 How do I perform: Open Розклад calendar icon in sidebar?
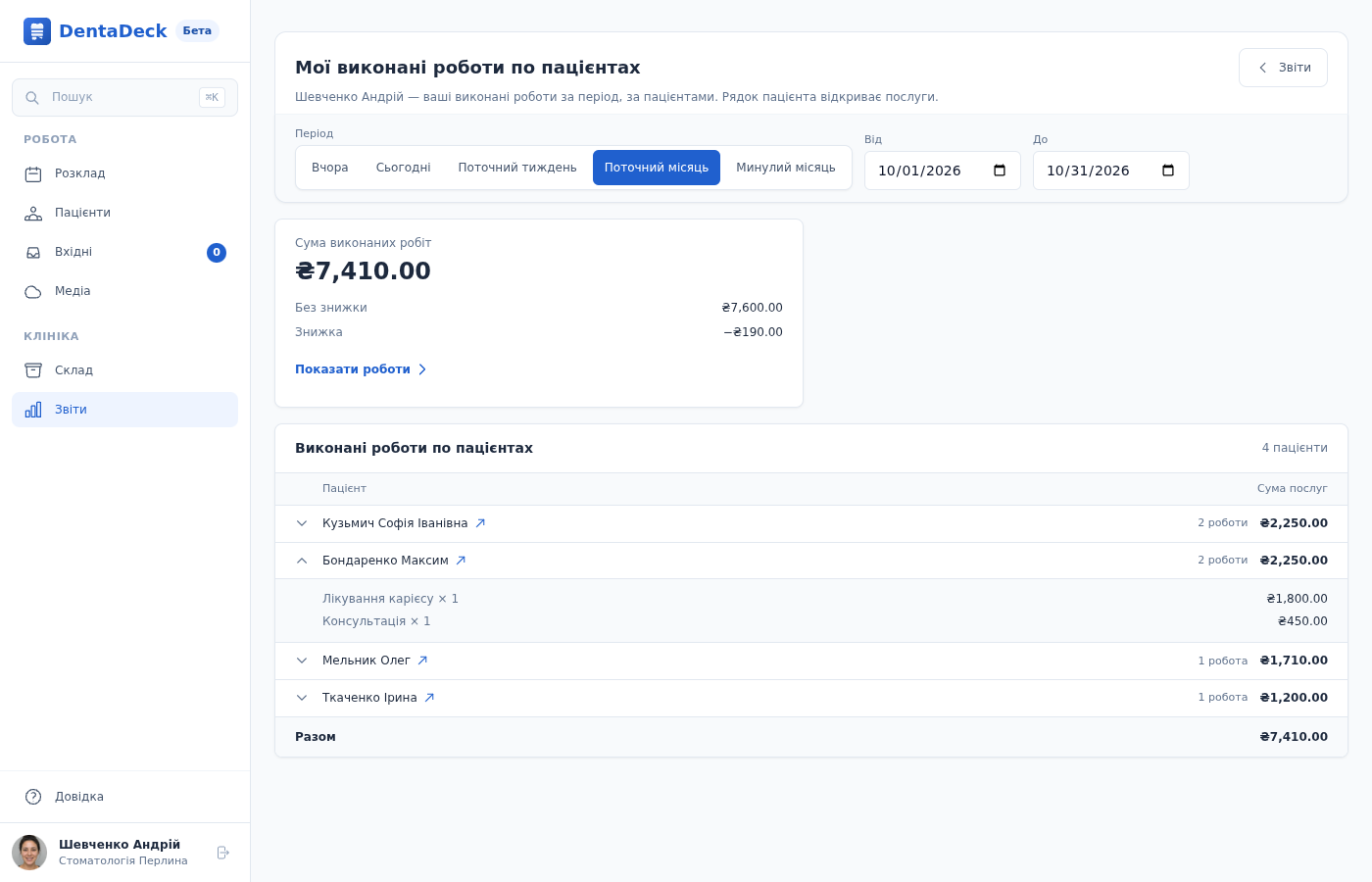pyautogui.click(x=33, y=174)
